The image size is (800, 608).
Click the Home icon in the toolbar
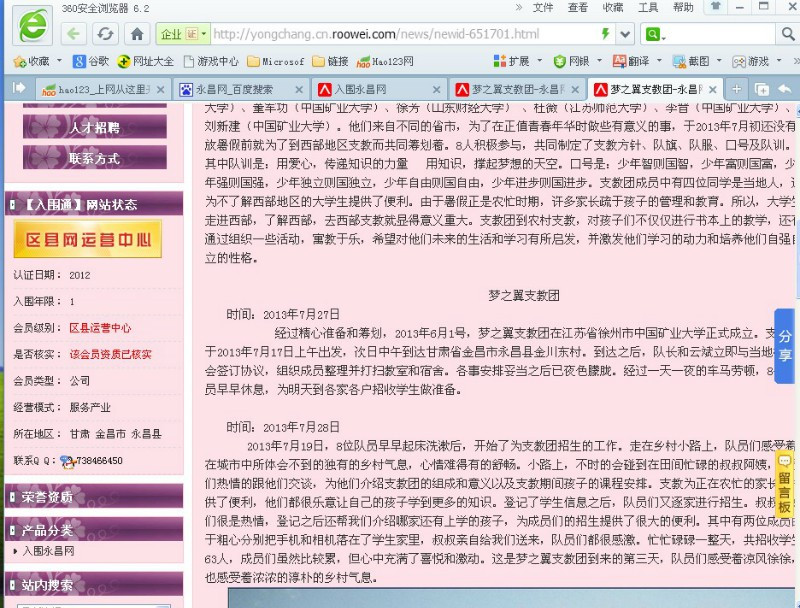click(x=136, y=32)
